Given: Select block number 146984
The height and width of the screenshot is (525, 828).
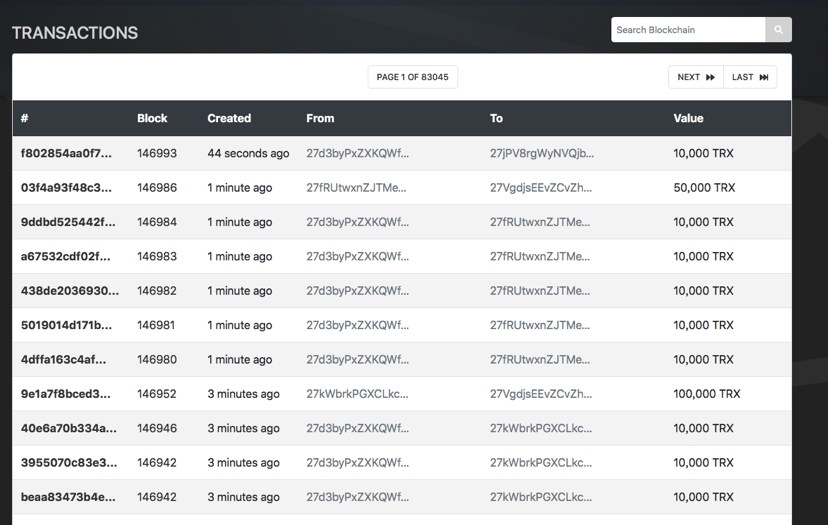Looking at the screenshot, I should (x=157, y=222).
